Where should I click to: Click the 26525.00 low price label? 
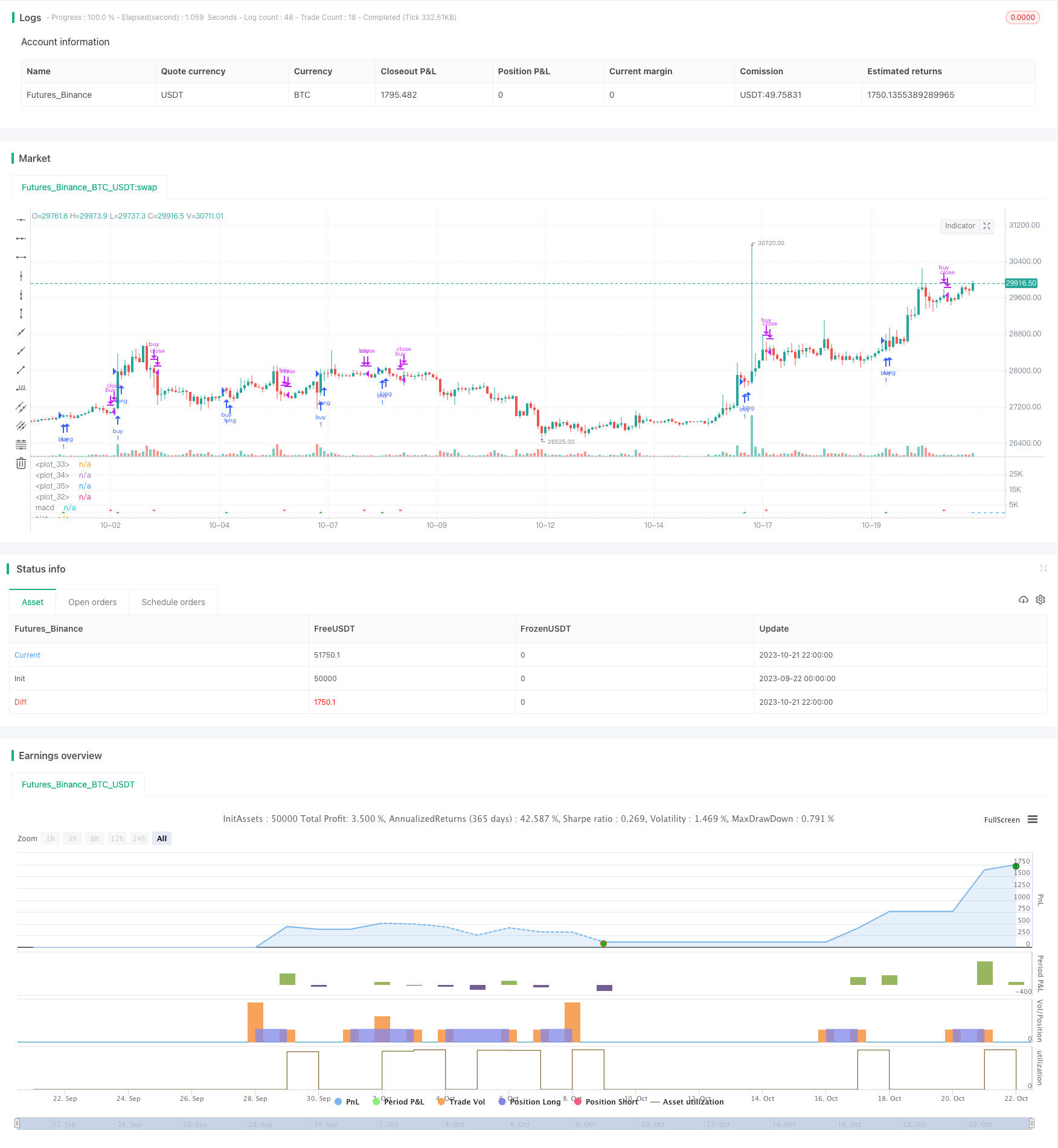[x=561, y=441]
